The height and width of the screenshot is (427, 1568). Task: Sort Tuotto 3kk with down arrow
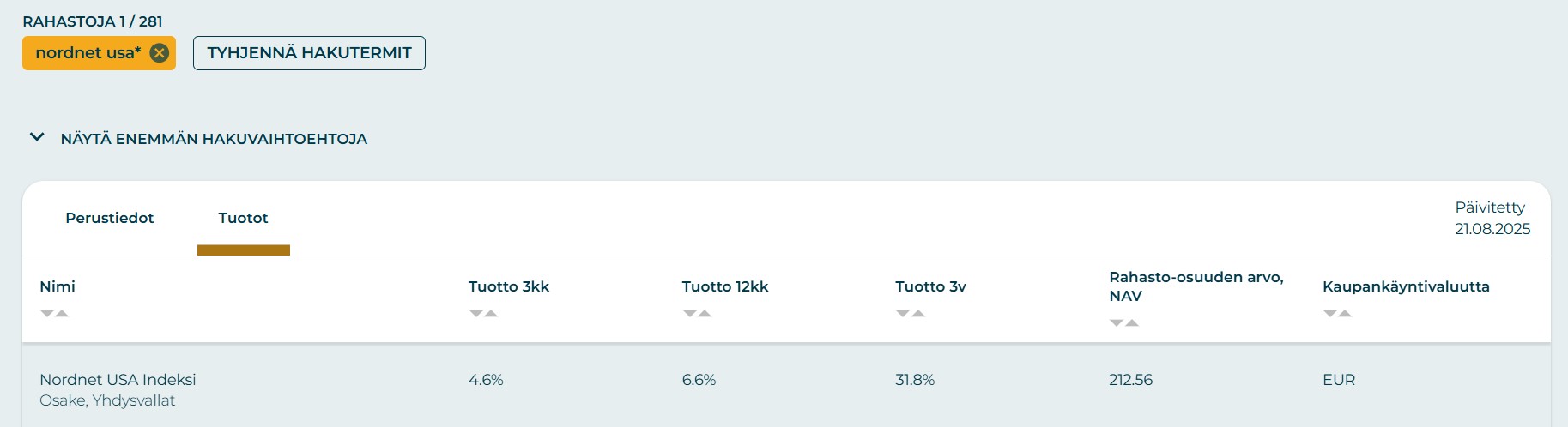click(x=476, y=314)
